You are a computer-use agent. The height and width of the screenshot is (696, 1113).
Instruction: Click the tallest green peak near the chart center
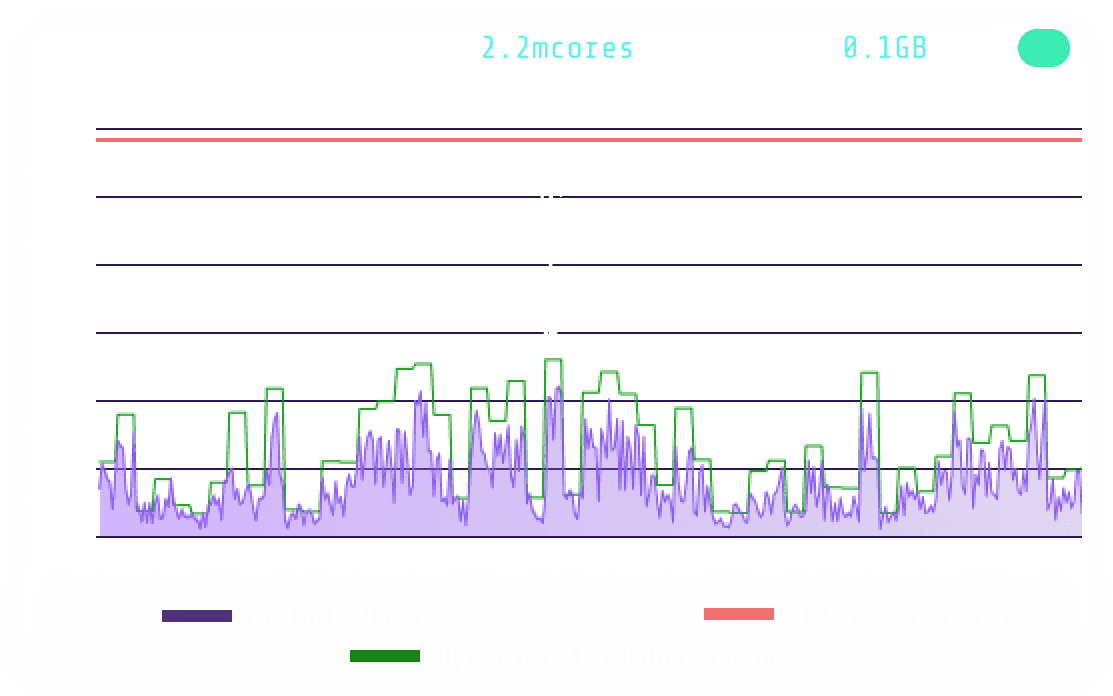click(553, 360)
